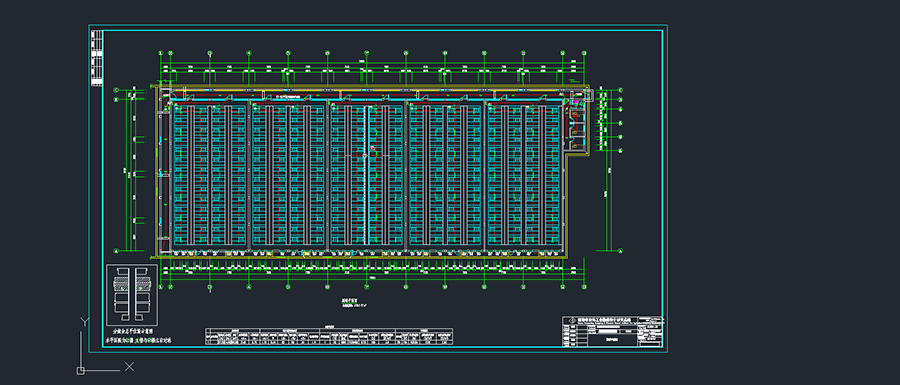Select the revision strip at sheet's upper left
The height and width of the screenshot is (385, 900).
97,58
